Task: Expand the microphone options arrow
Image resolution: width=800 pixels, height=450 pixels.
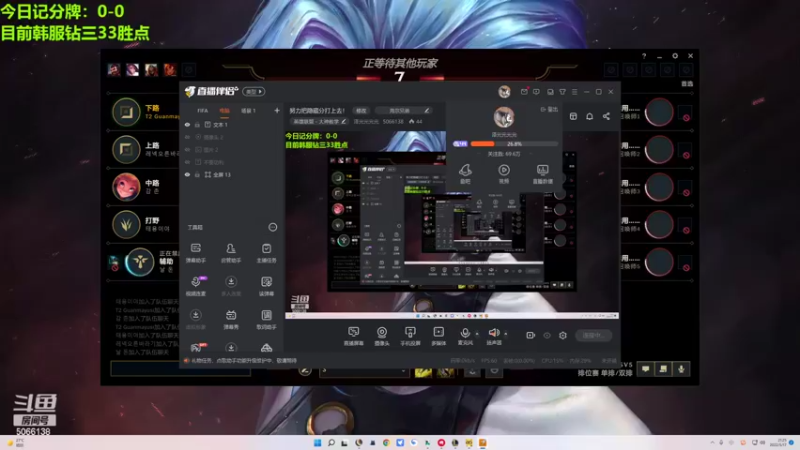Action: [x=477, y=334]
